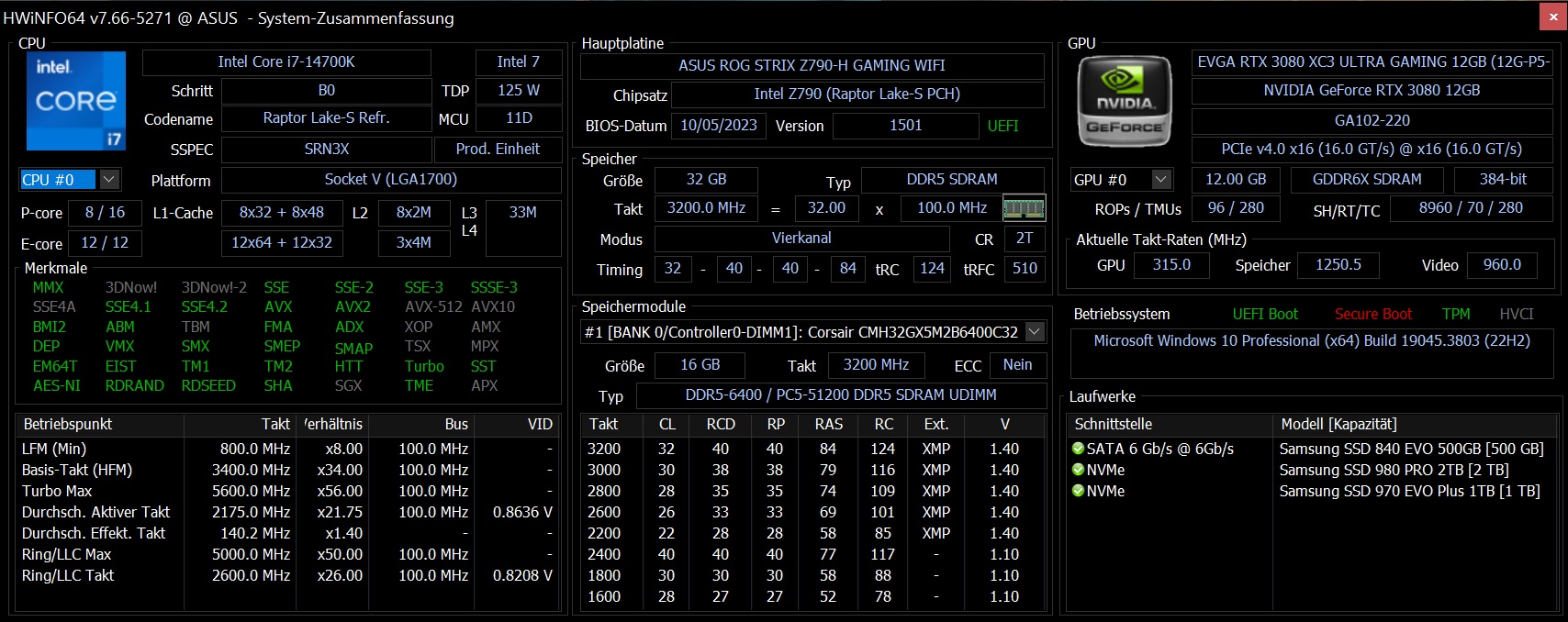
Task: Click the Socket V (LGA1700) platform field
Action: click(391, 180)
